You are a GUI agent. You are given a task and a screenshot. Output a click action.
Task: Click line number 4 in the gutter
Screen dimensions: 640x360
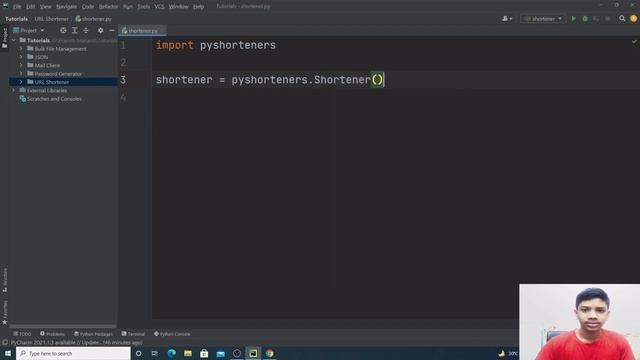(x=123, y=97)
